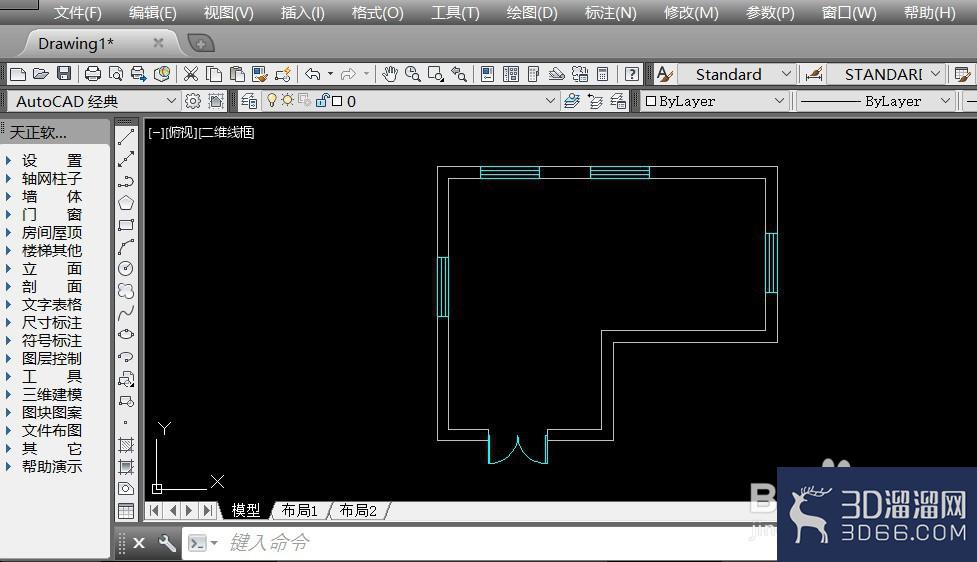Open a file with the folder icon
This screenshot has height=562, width=977.
pyautogui.click(x=41, y=74)
